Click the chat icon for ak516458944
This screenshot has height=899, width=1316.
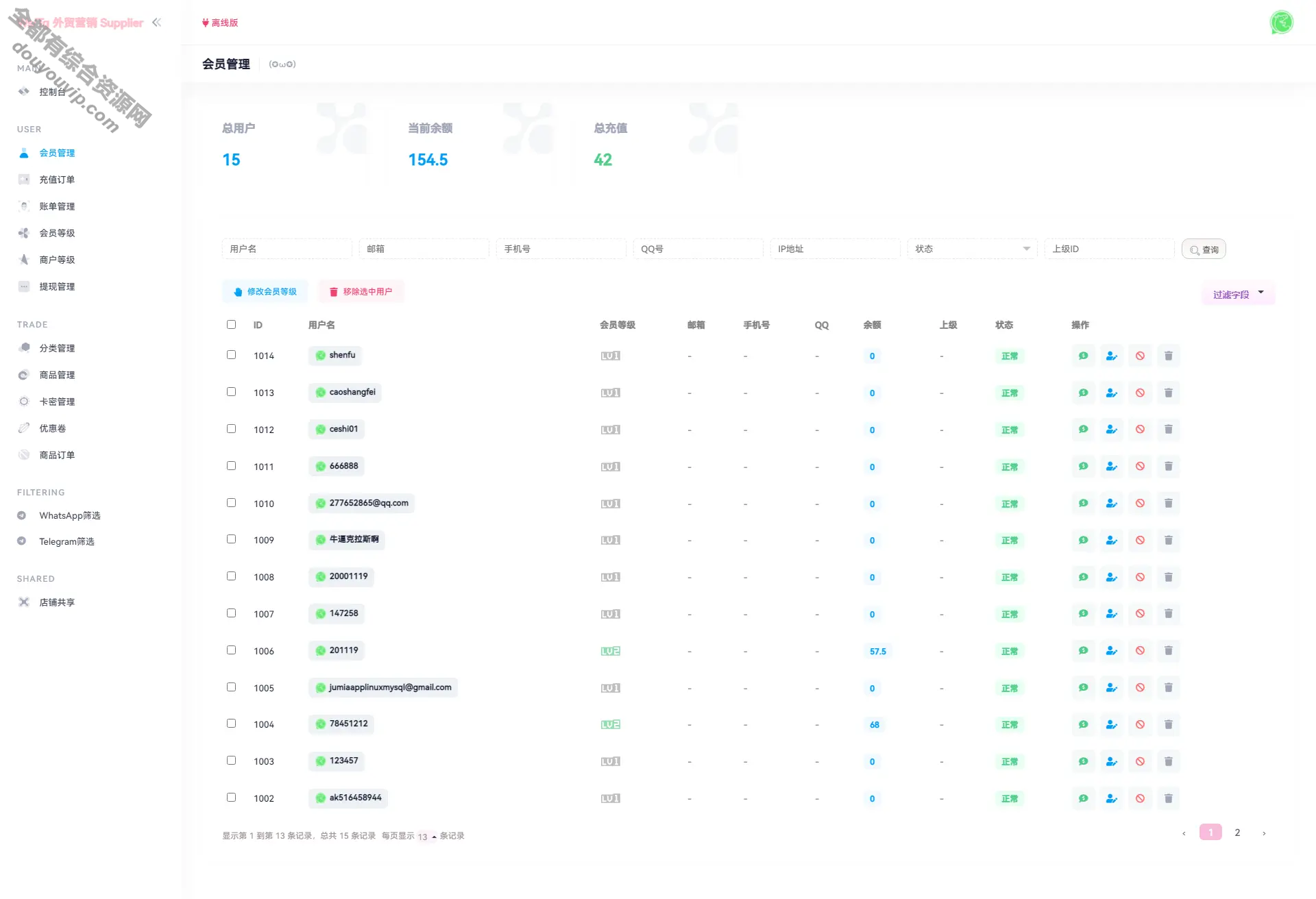point(1083,798)
